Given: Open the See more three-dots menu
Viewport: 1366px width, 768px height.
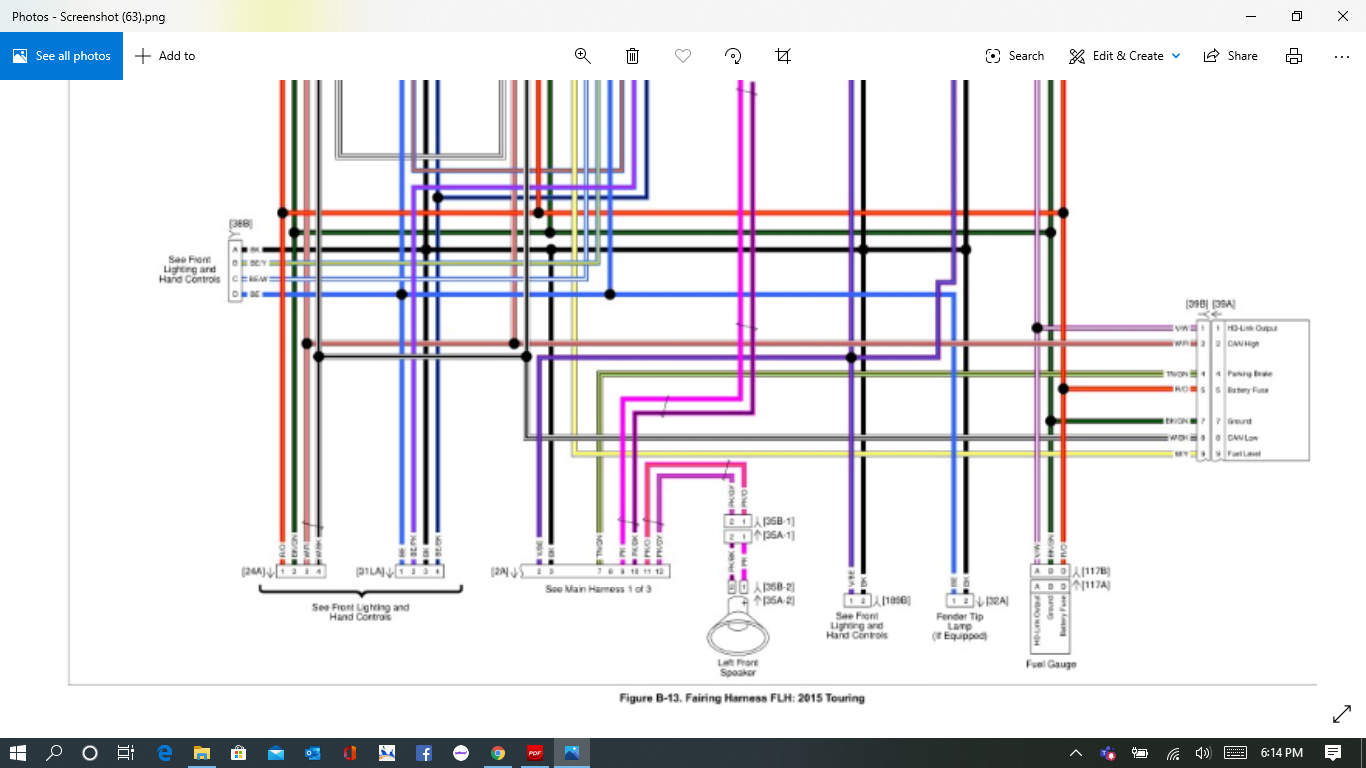Looking at the screenshot, I should coord(1342,56).
